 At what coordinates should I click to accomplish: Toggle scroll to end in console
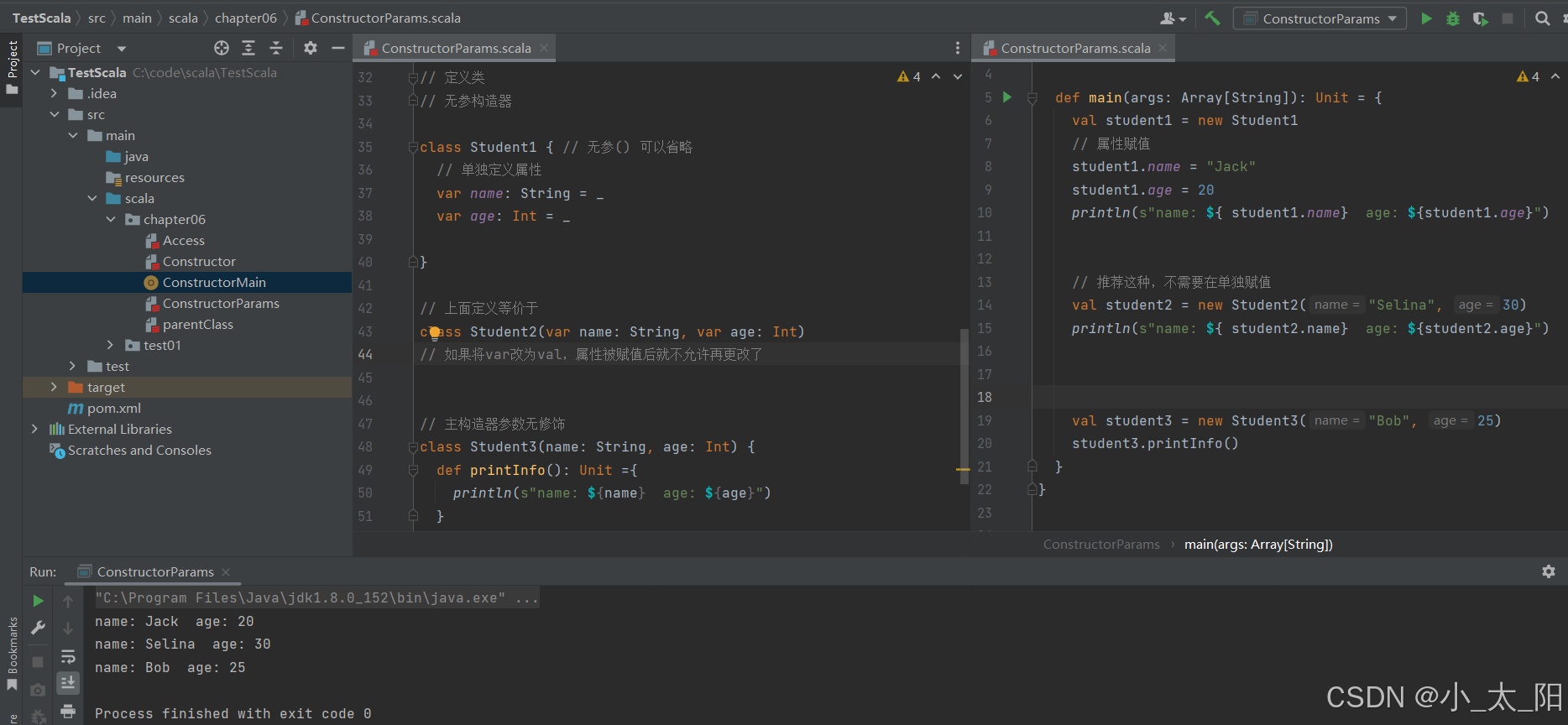[x=68, y=683]
